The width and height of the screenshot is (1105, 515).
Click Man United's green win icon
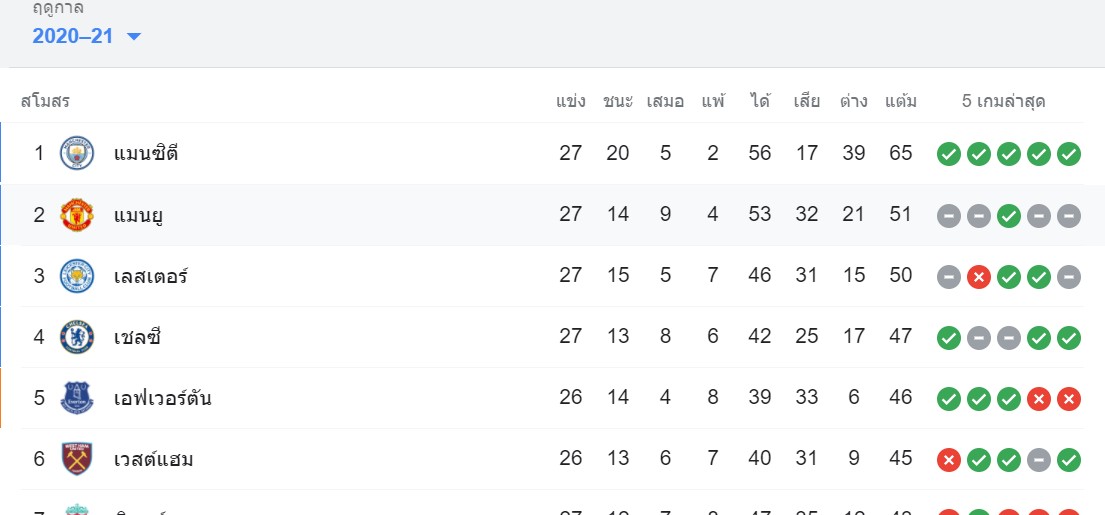1008,216
